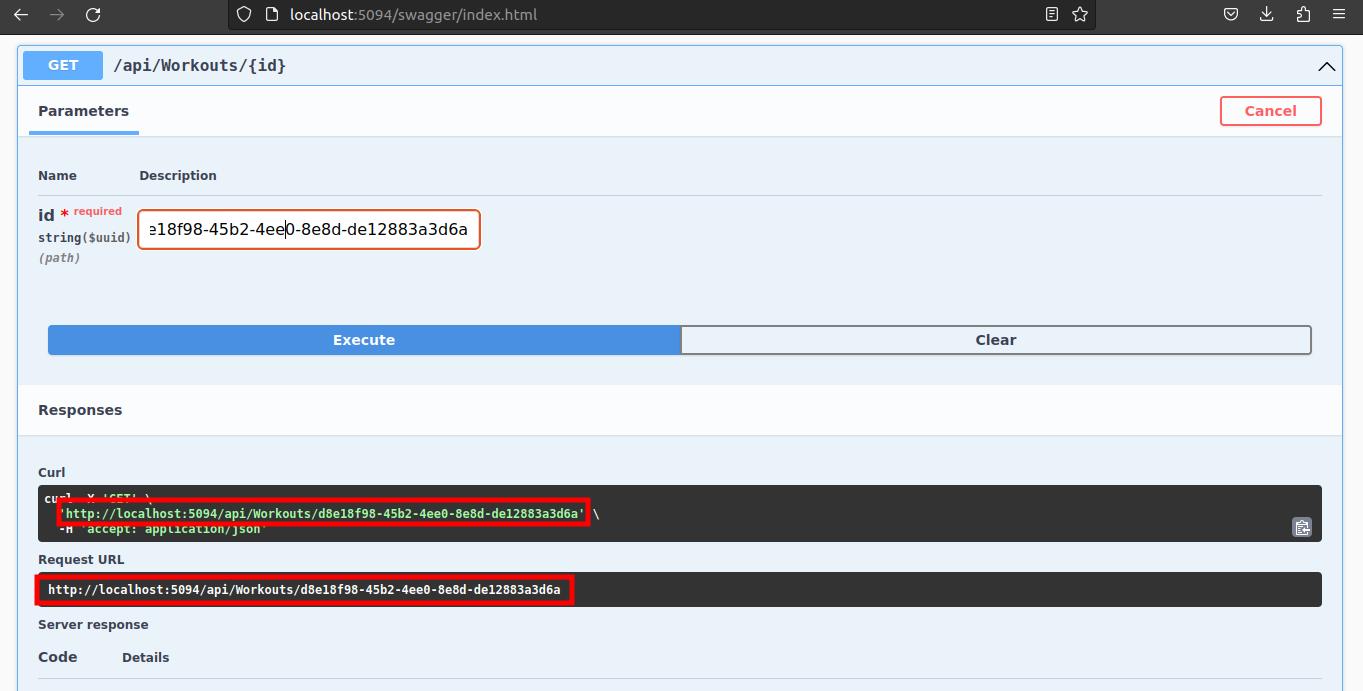
Task: Reload the Swagger page
Action: pos(93,15)
